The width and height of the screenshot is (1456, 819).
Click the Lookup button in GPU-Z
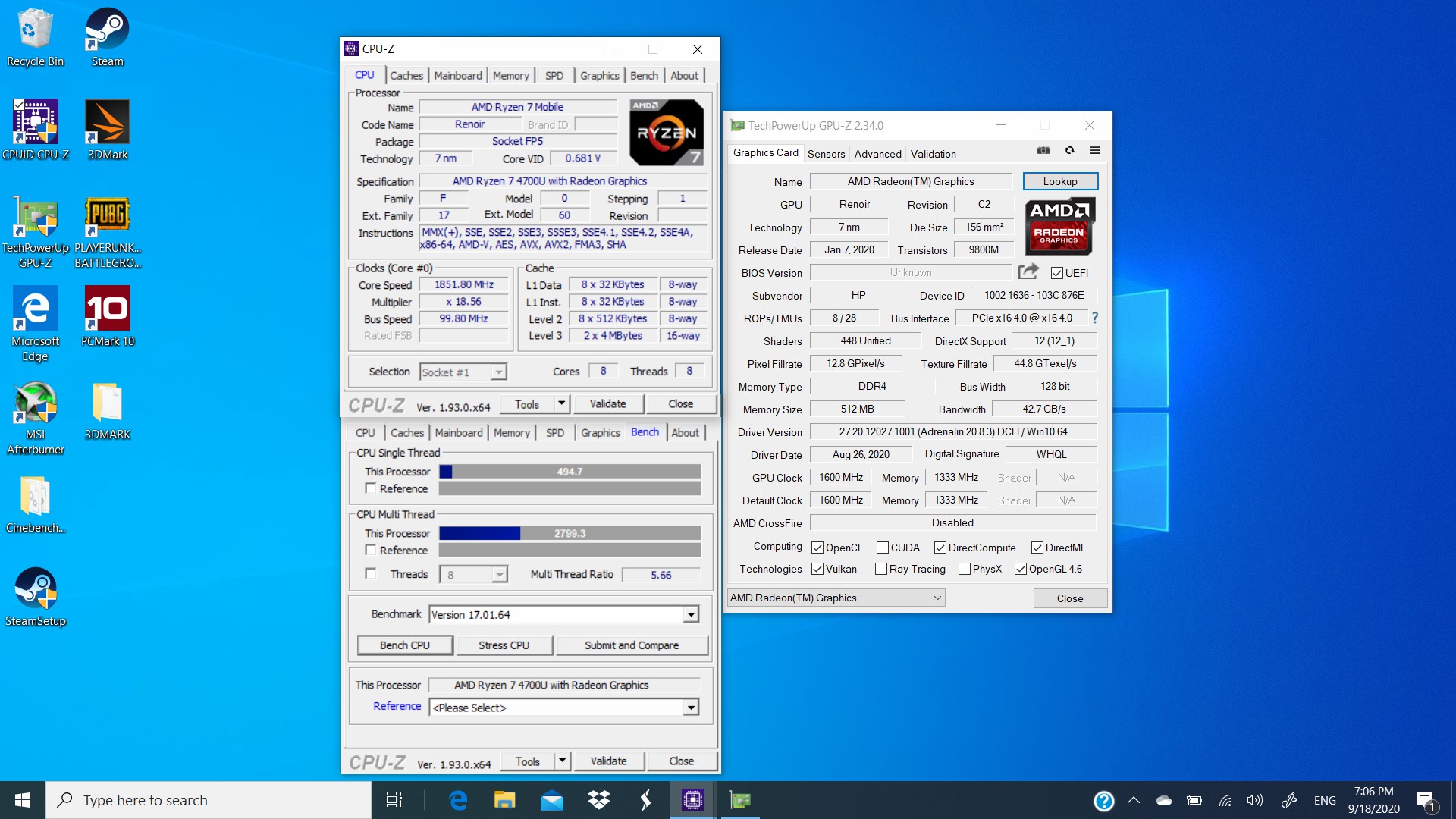click(x=1059, y=181)
